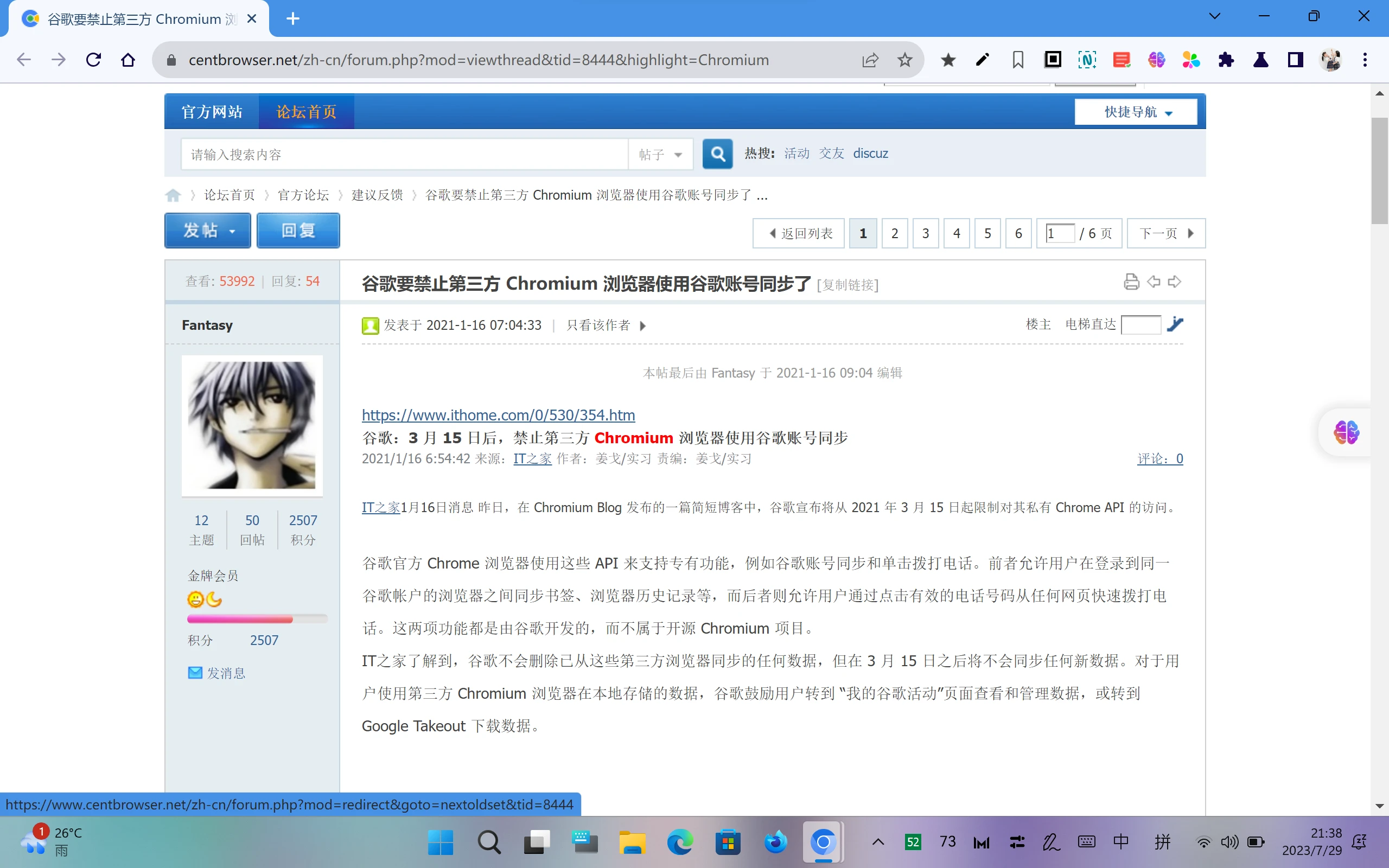Click the previous-thread arrow icon beside the printer
This screenshot has height=868, width=1389.
pyautogui.click(x=1154, y=282)
